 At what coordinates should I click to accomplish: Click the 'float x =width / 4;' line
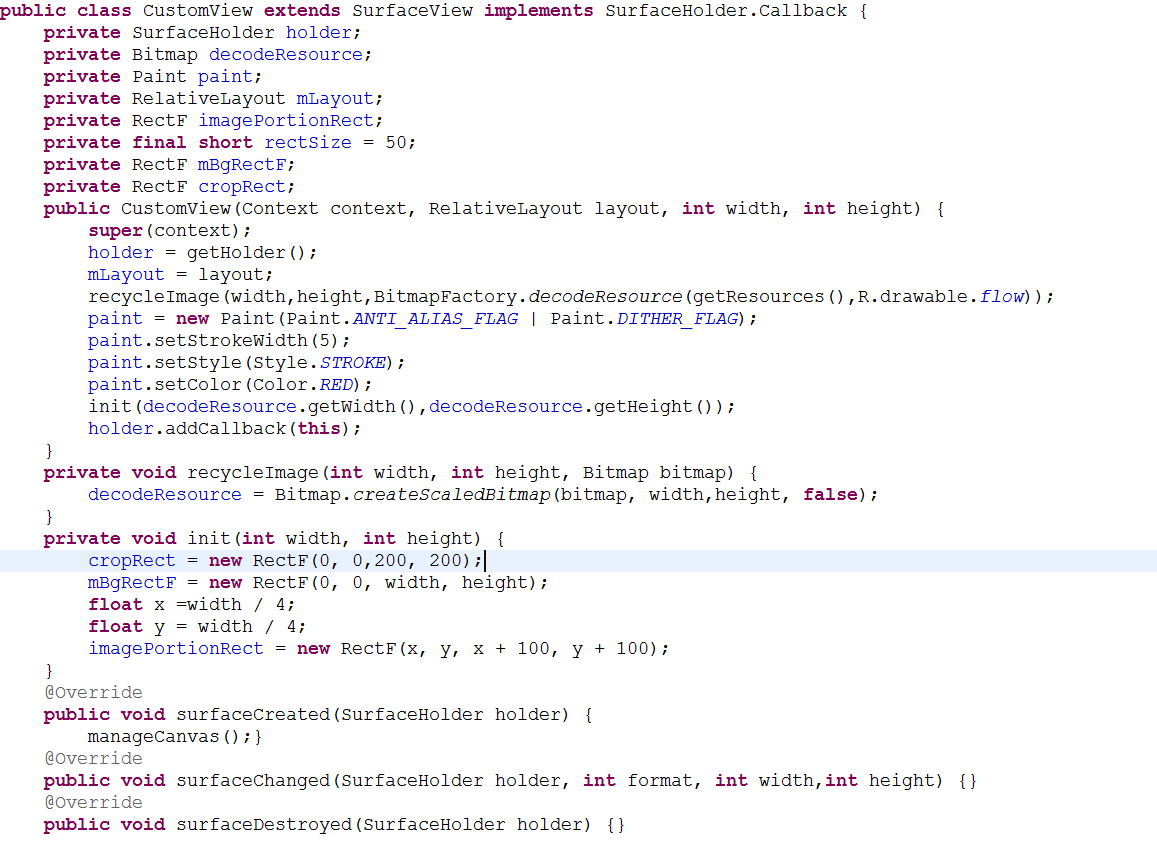191,605
